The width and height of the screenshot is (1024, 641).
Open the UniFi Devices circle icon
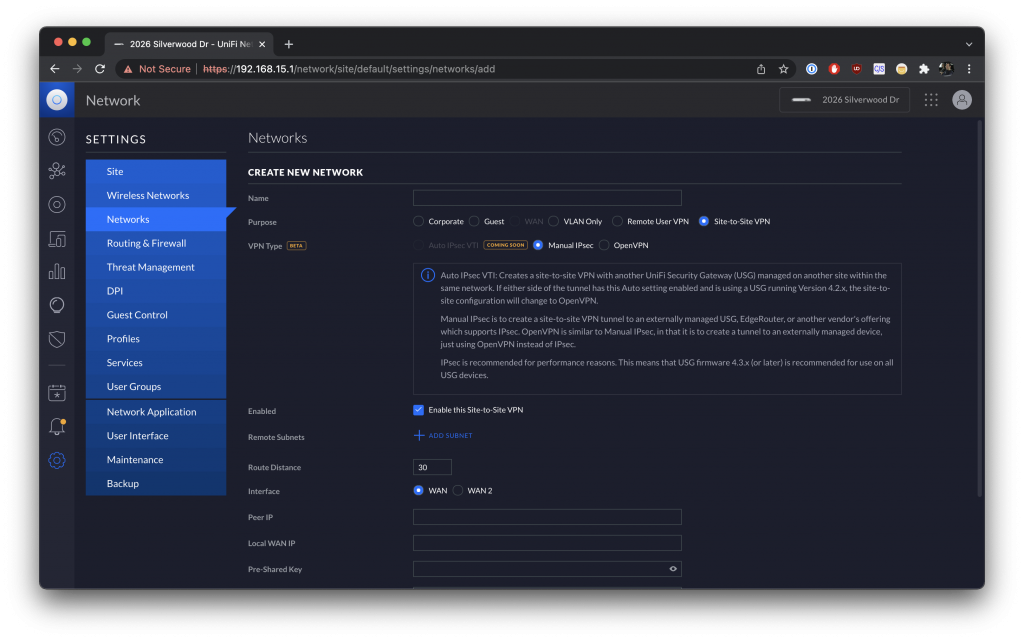pyautogui.click(x=57, y=205)
